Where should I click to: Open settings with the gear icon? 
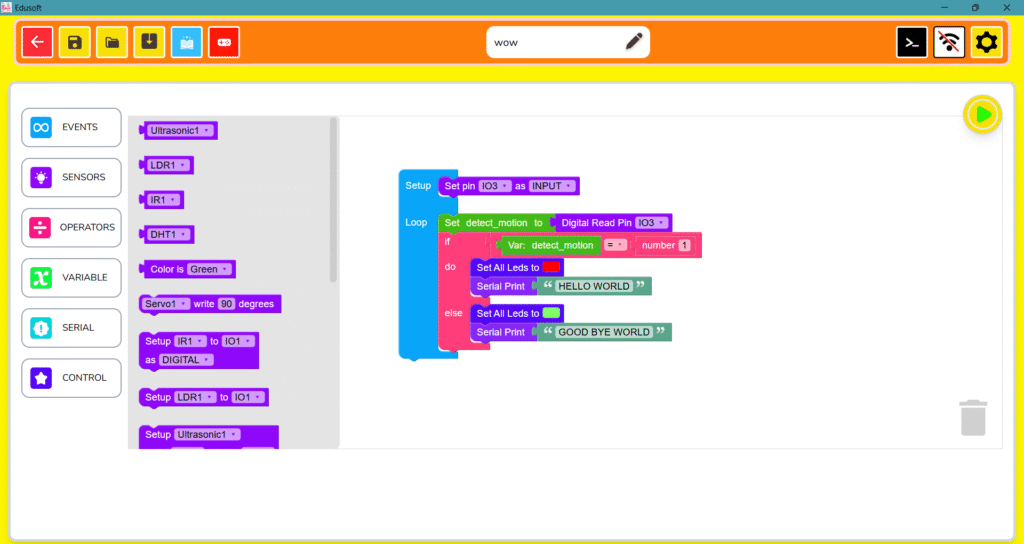coord(986,42)
